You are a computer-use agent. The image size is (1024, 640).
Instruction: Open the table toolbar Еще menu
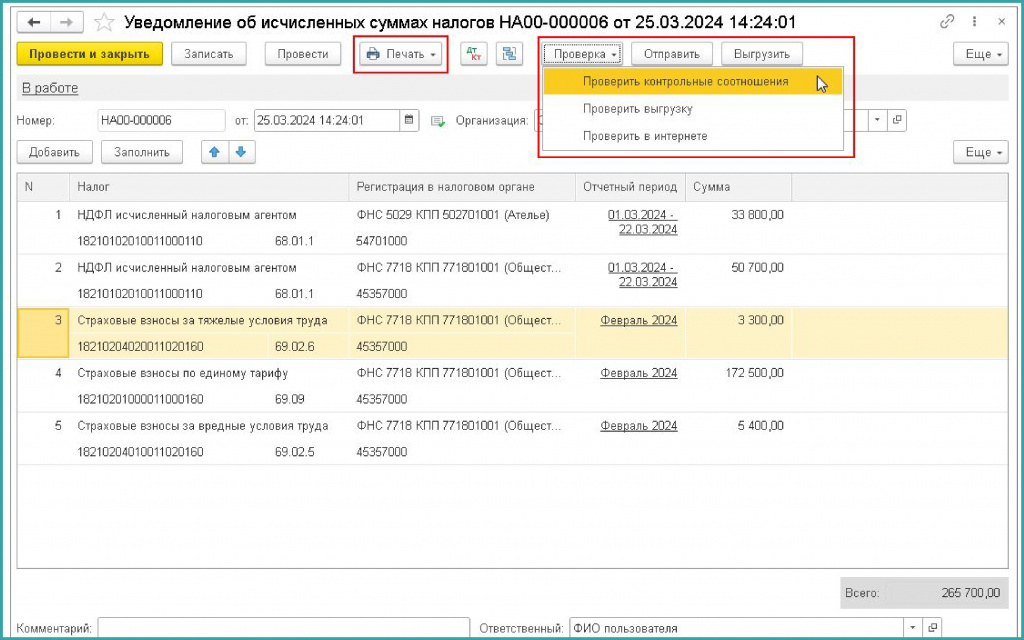981,152
